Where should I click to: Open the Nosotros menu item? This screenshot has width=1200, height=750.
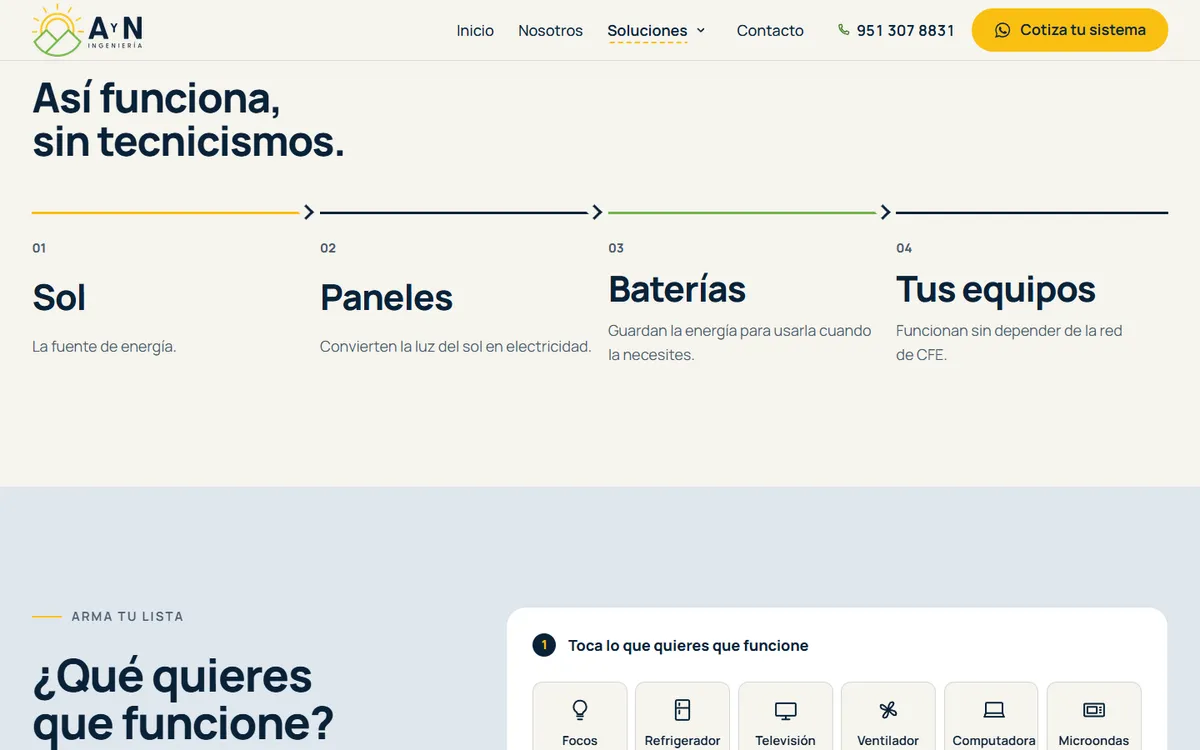(x=550, y=30)
